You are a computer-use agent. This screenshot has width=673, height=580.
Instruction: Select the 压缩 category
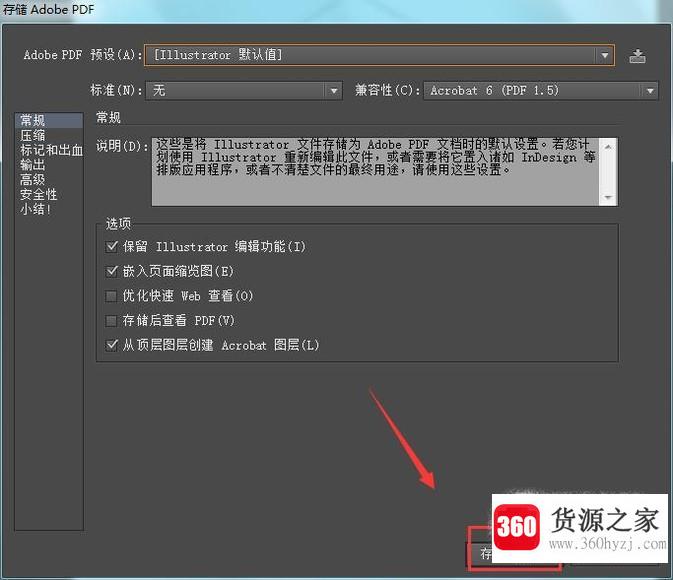click(49, 136)
